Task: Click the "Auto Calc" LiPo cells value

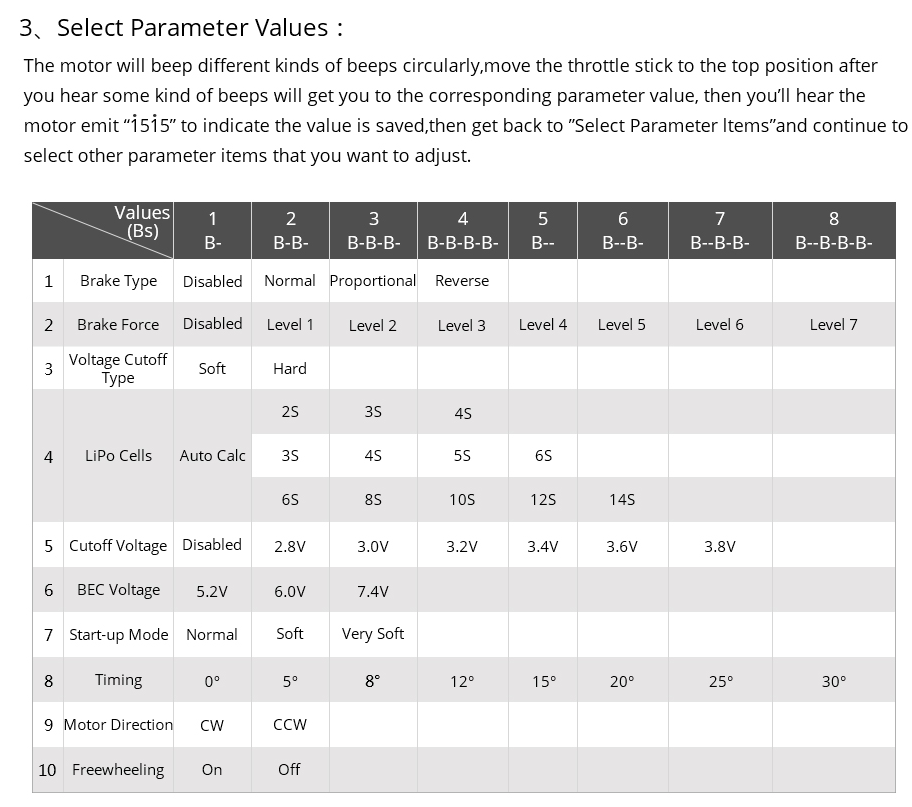Action: [212, 456]
